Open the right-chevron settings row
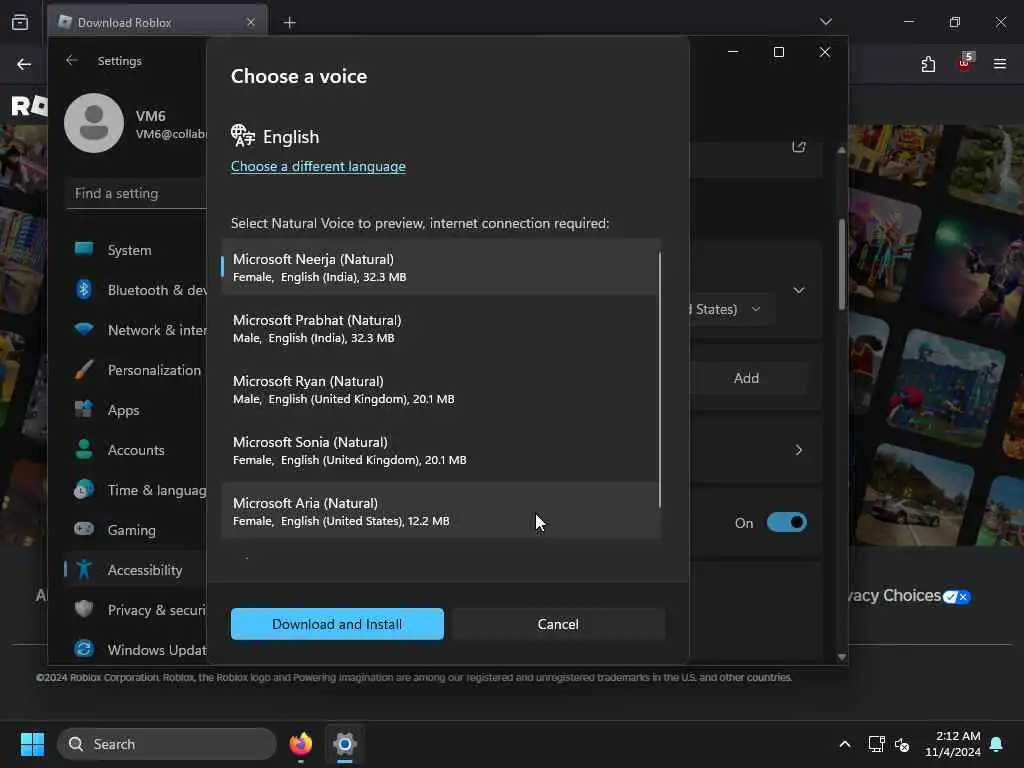The height and width of the screenshot is (768, 1024). [x=799, y=450]
